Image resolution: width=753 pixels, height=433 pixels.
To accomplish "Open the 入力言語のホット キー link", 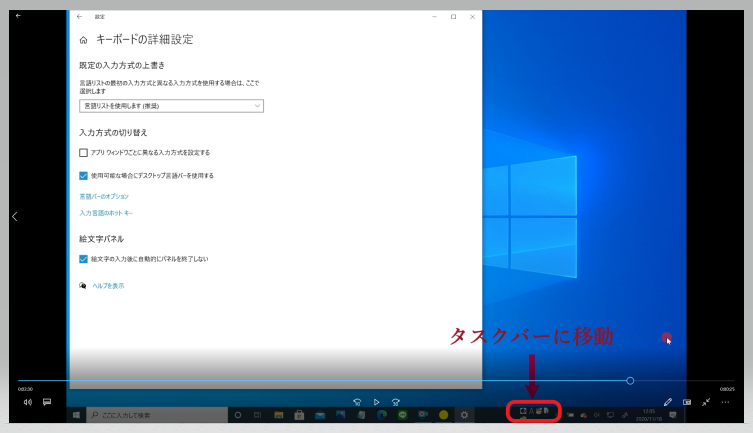I will pyautogui.click(x=106, y=213).
